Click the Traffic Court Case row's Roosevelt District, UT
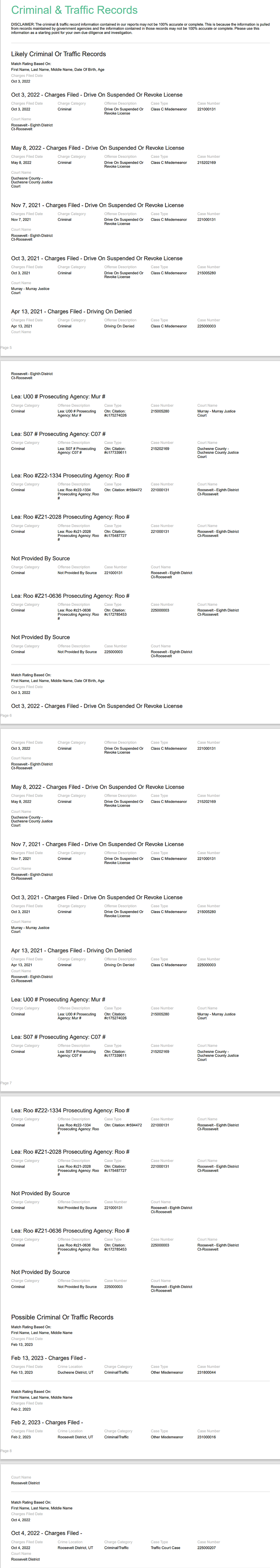 tap(75, 1548)
